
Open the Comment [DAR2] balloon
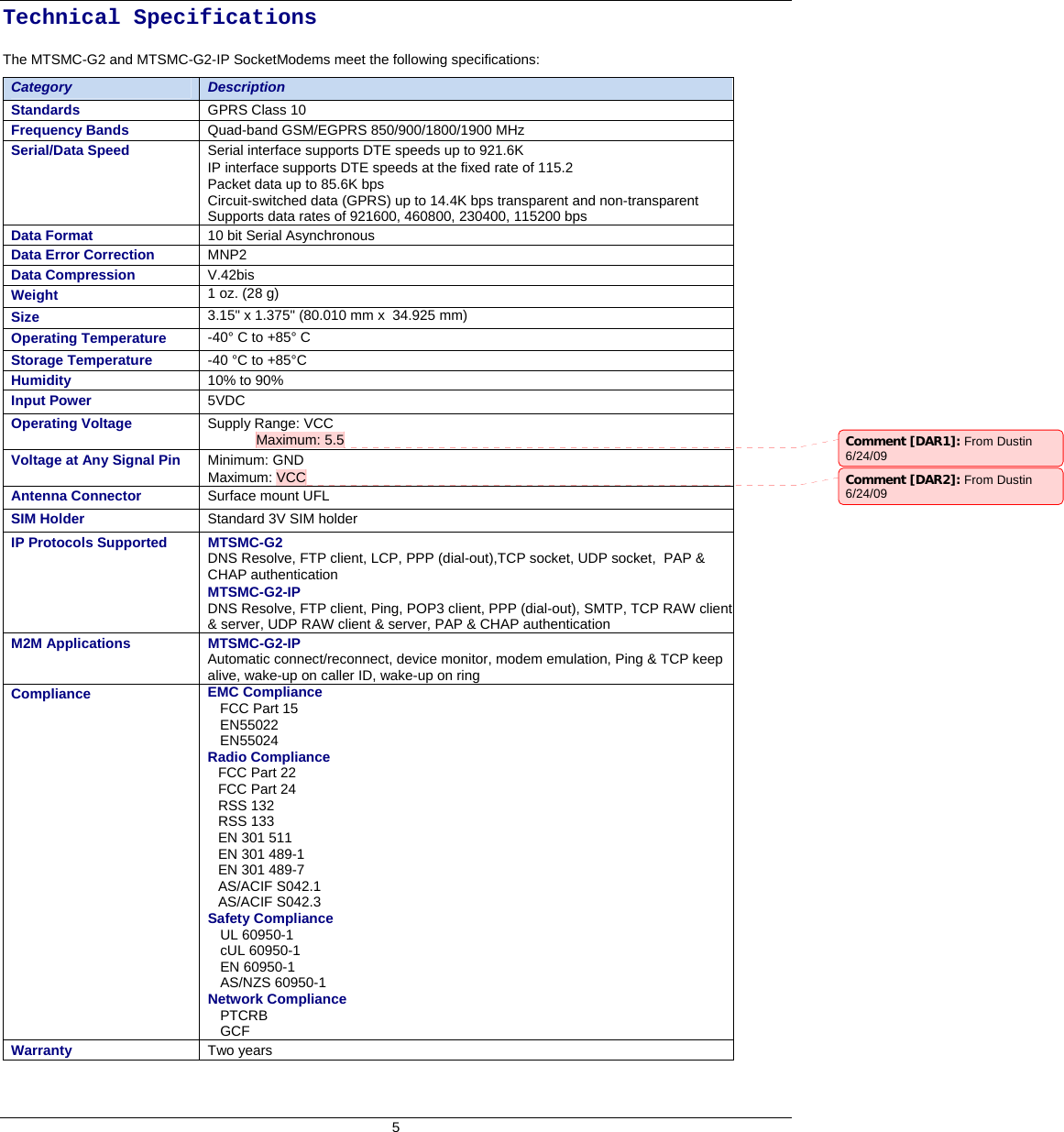pos(950,487)
